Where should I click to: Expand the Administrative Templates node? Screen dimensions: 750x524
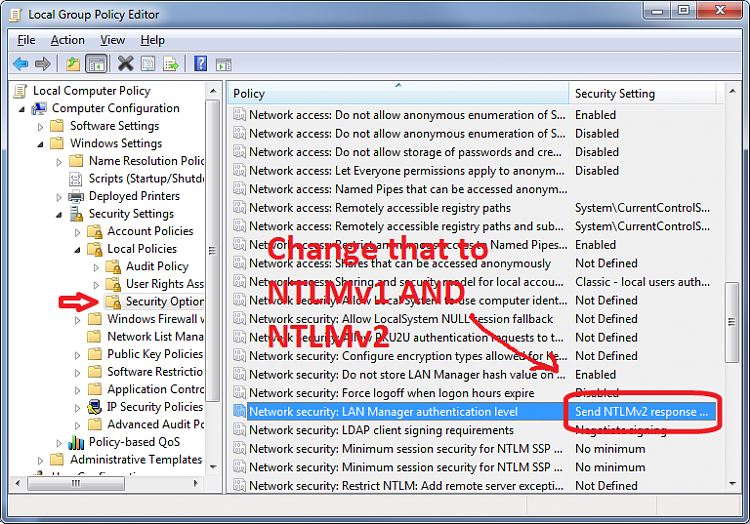click(x=40, y=460)
